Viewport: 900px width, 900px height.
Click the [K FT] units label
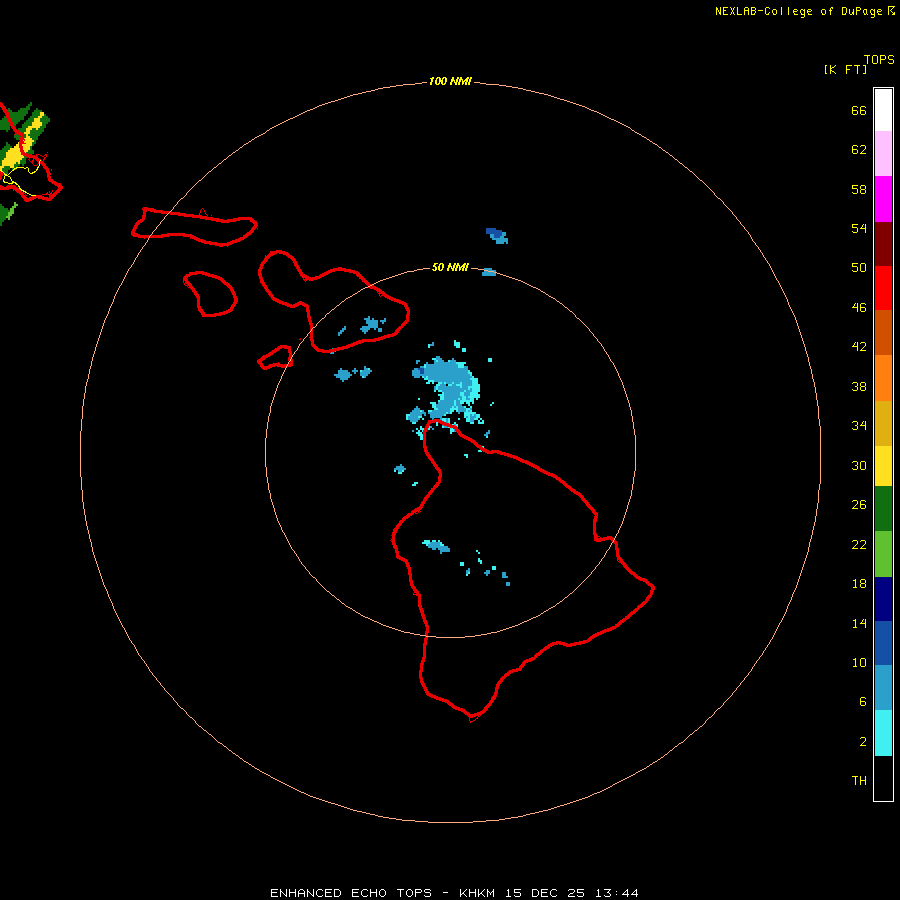845,70
